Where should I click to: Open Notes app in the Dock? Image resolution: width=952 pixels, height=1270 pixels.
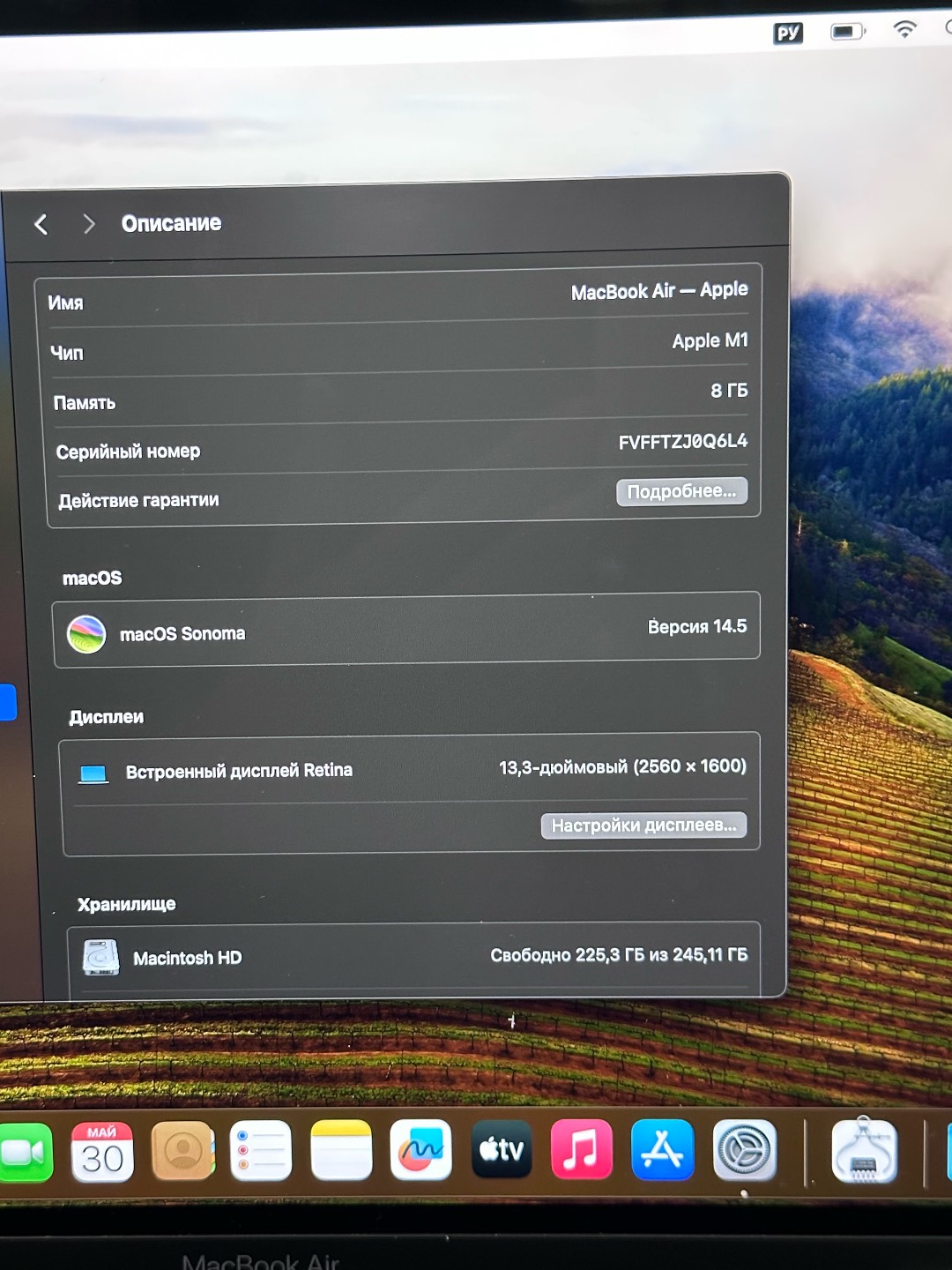click(341, 1150)
